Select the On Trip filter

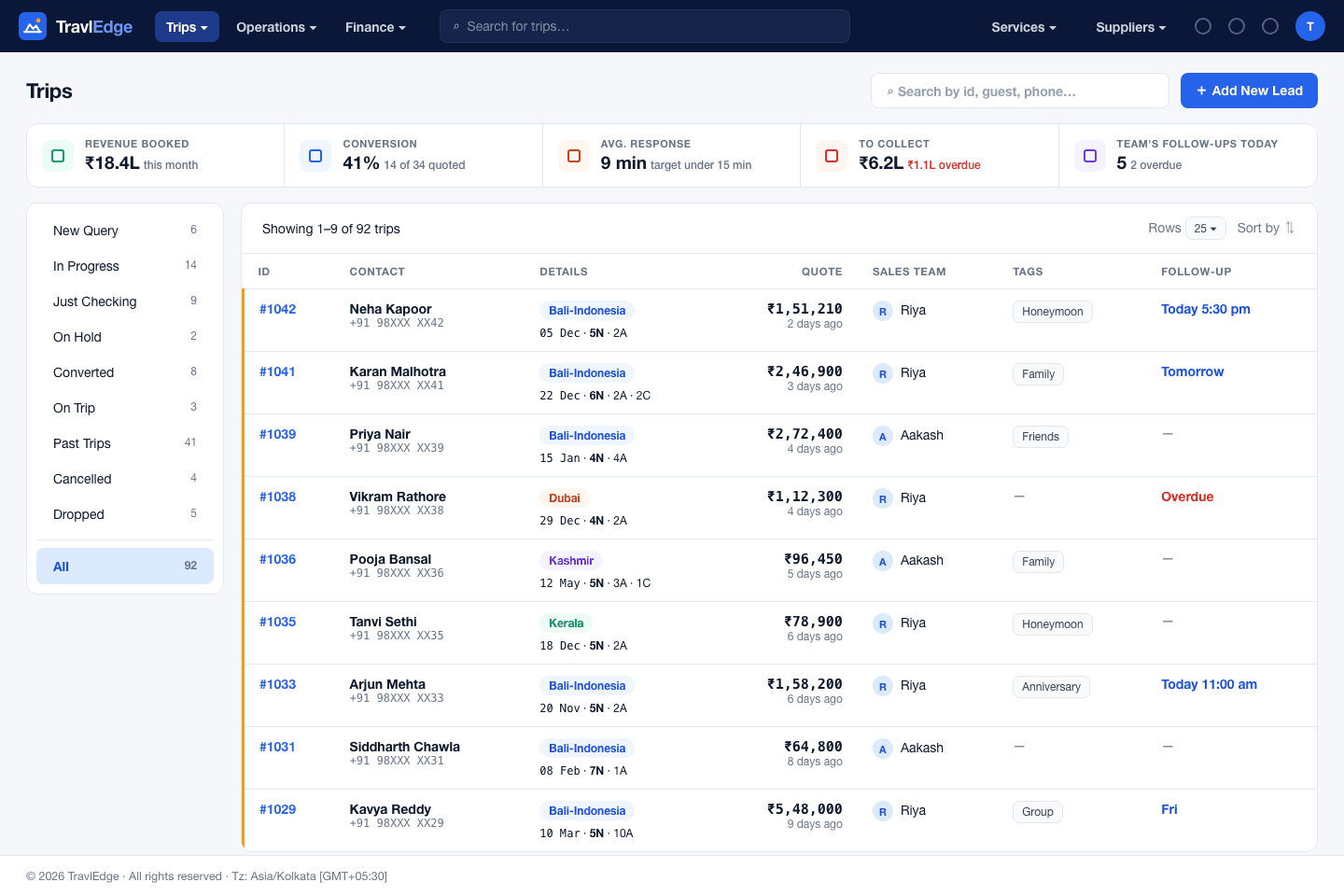click(125, 408)
